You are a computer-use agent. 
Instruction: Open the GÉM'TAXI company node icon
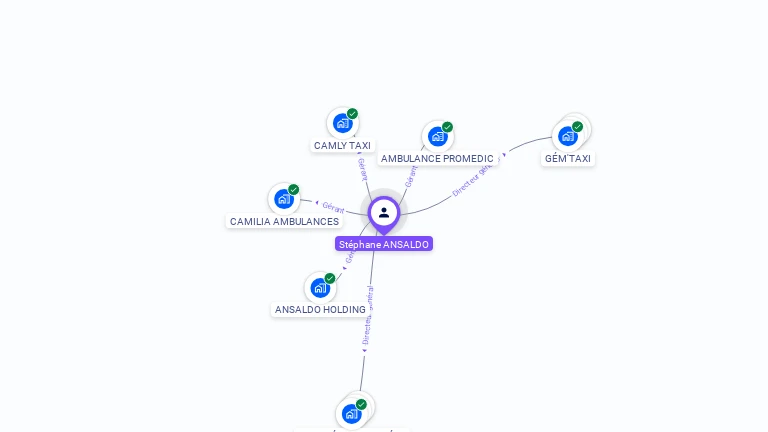(x=568, y=136)
